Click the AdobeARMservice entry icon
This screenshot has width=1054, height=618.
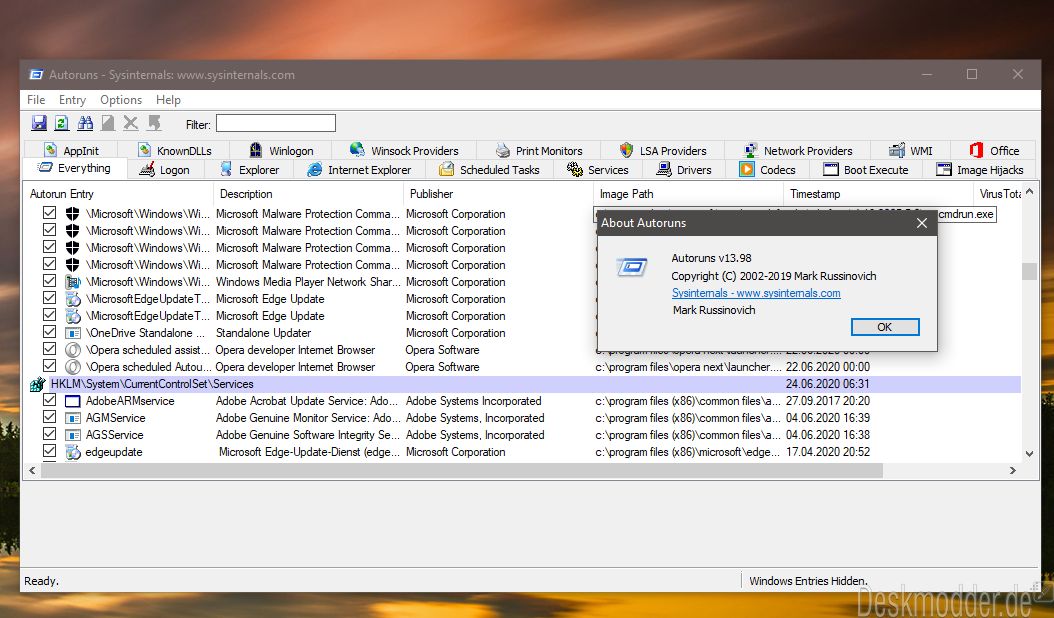[73, 401]
